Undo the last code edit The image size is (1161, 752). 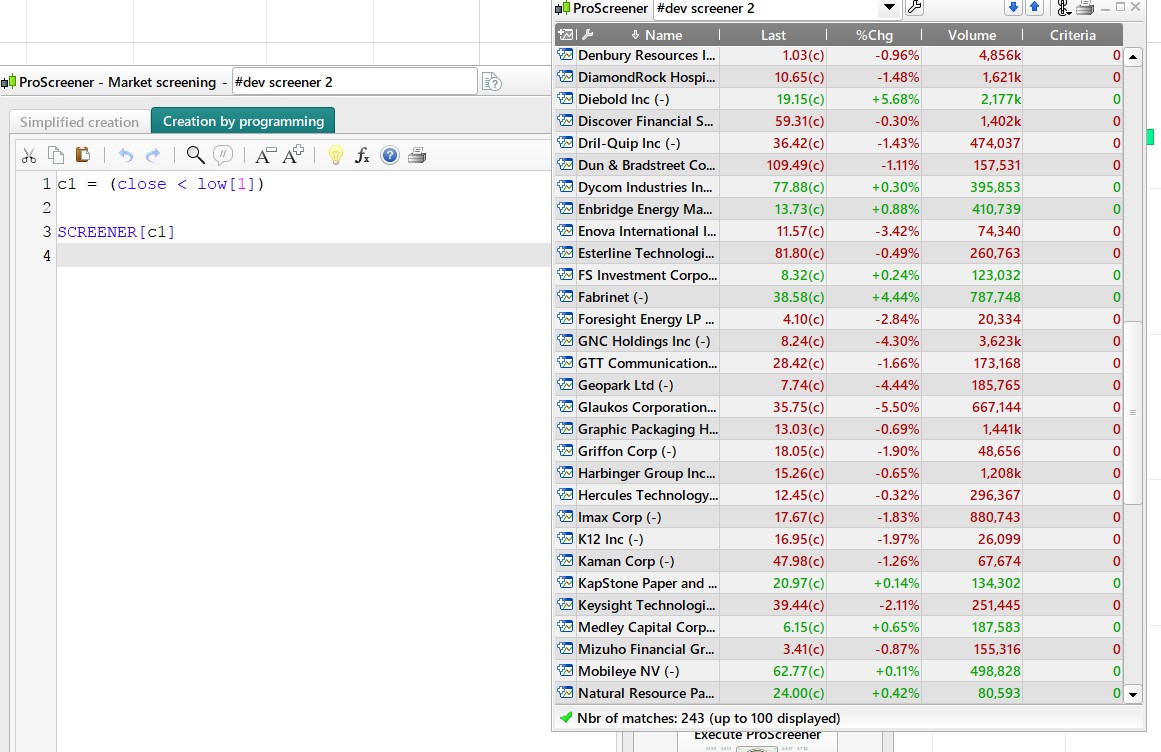click(126, 155)
